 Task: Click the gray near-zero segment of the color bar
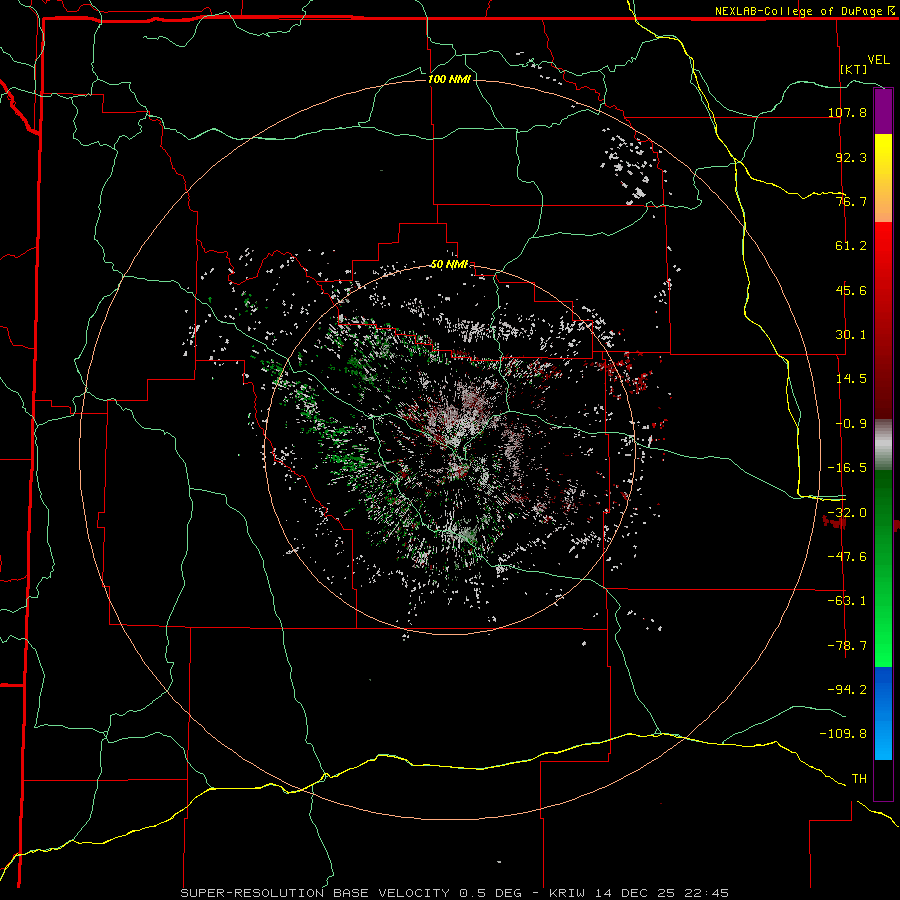point(883,445)
